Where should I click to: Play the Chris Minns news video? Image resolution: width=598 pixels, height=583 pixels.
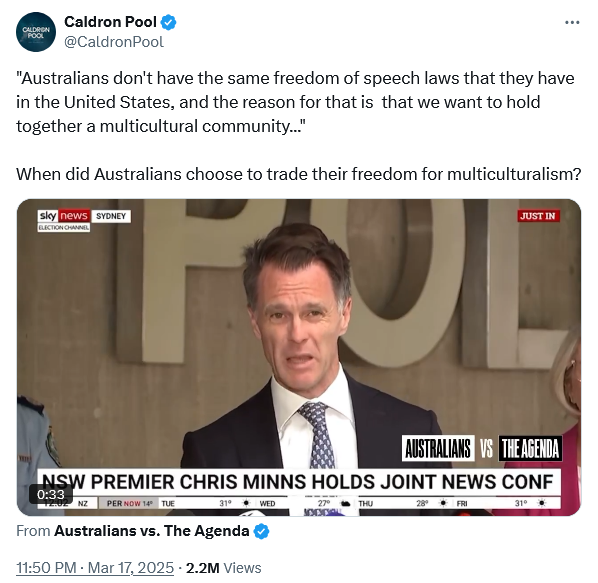pyautogui.click(x=299, y=357)
